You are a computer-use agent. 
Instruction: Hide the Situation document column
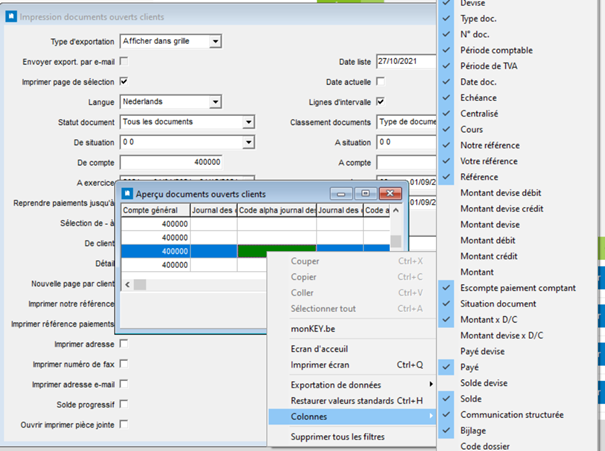pyautogui.click(x=517, y=304)
